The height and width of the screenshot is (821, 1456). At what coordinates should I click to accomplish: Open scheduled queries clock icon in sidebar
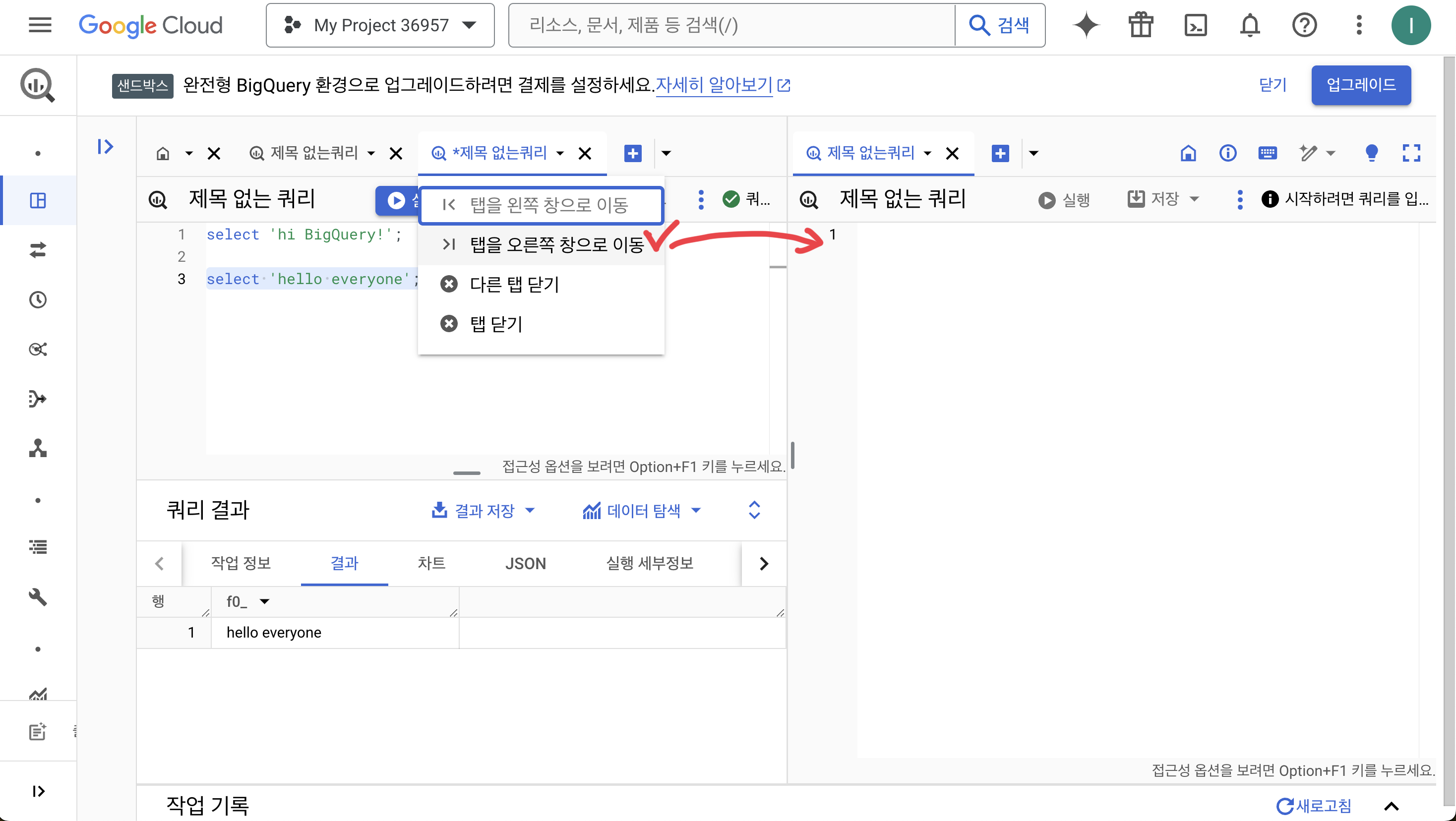coord(38,299)
